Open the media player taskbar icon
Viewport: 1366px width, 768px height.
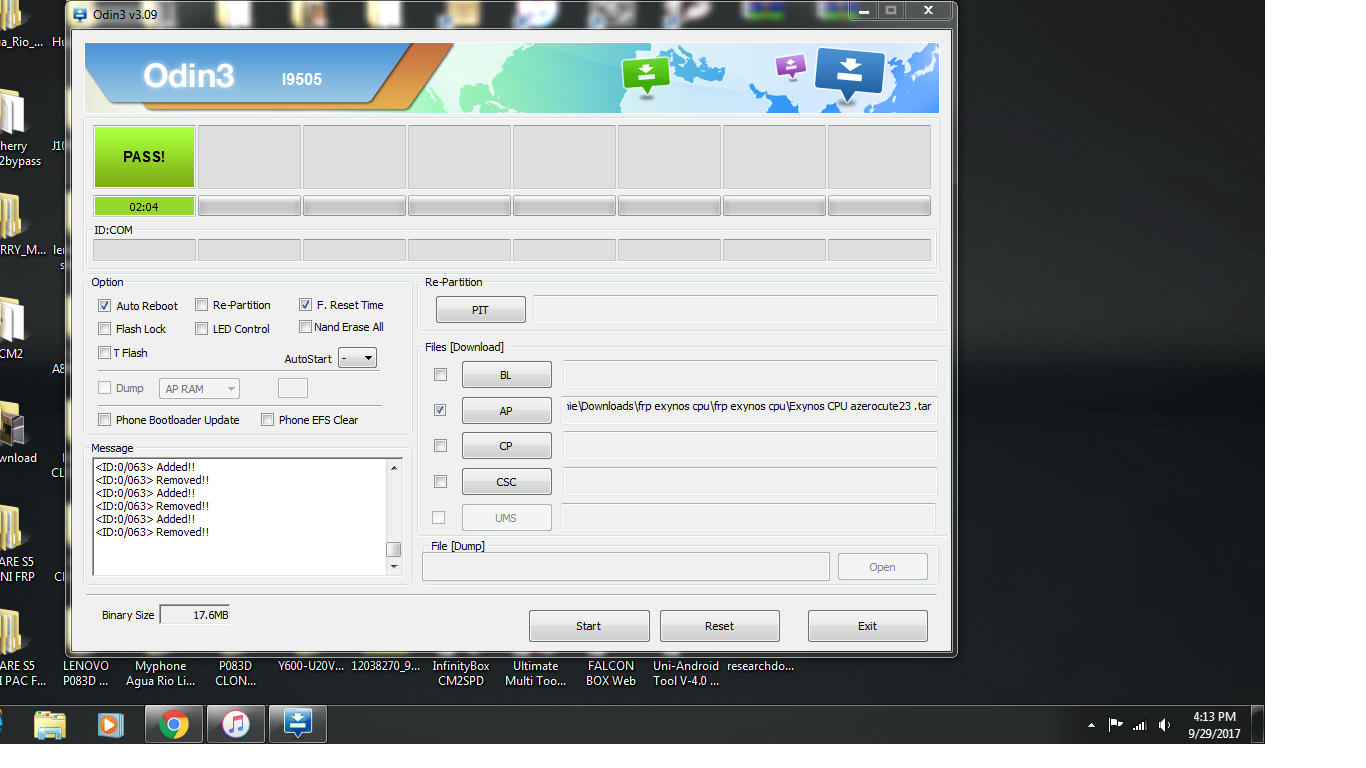point(111,724)
